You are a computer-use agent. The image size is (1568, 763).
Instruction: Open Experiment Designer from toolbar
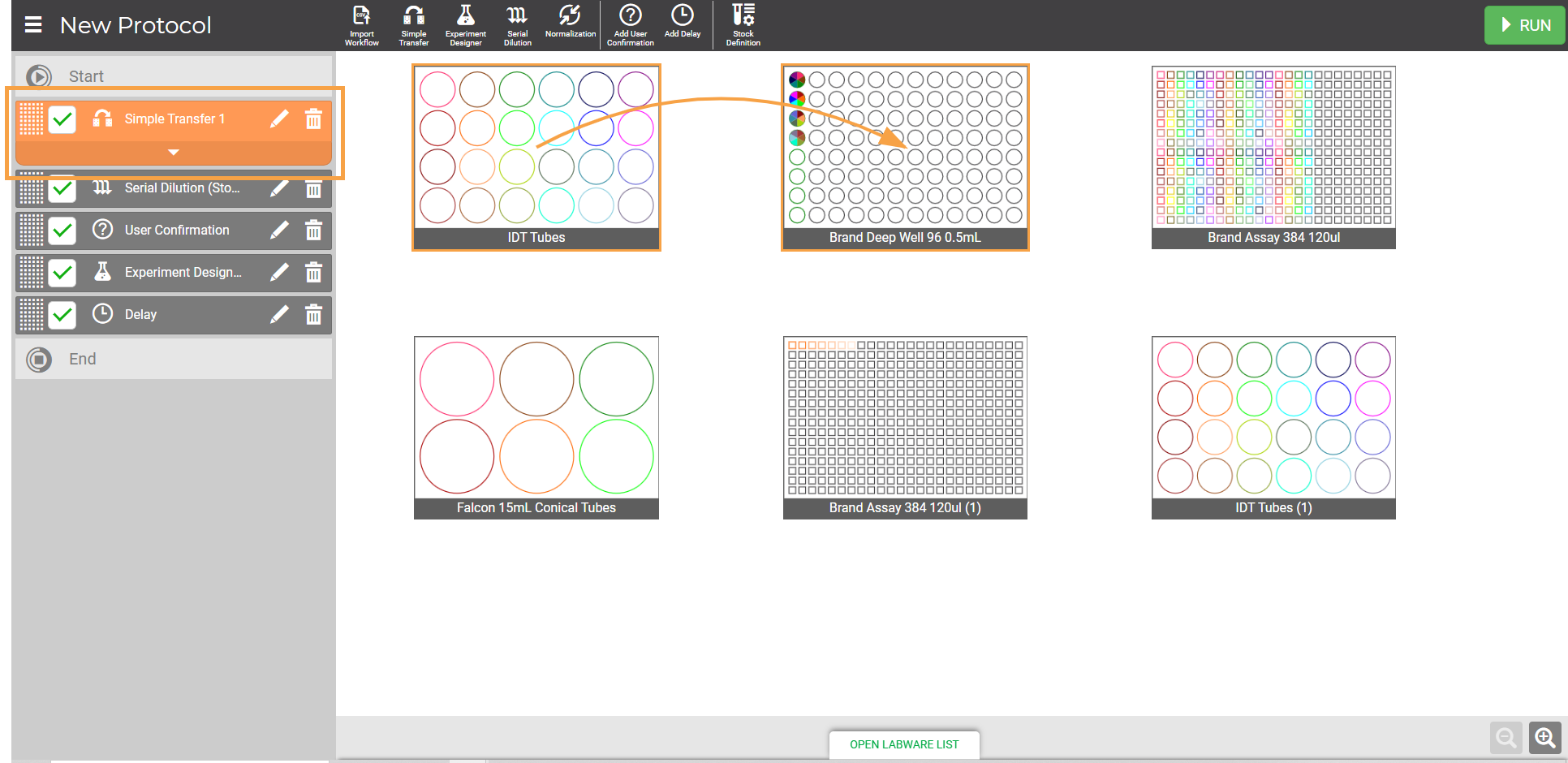pyautogui.click(x=466, y=25)
